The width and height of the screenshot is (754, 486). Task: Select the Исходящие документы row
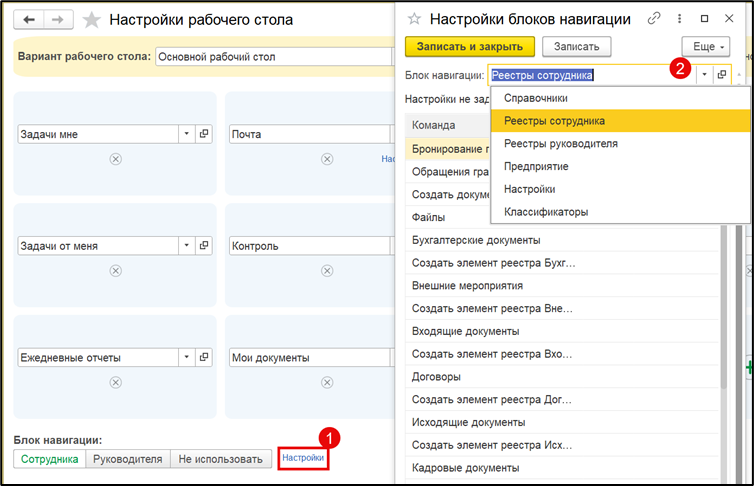coord(562,422)
